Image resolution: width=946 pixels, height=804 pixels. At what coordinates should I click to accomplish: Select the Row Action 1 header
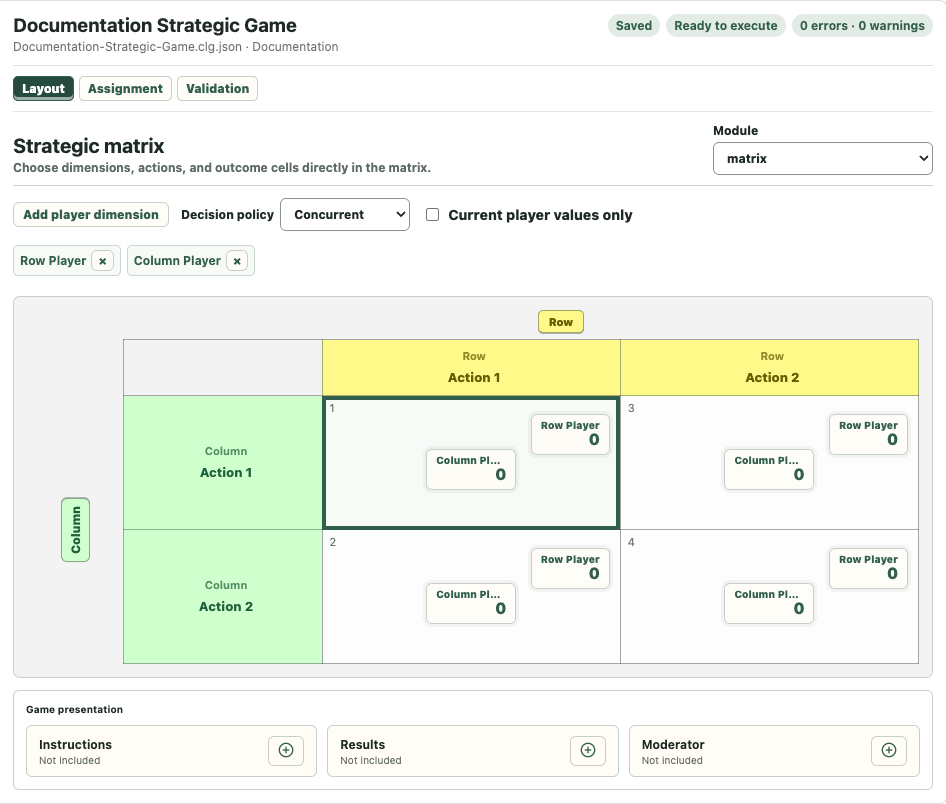pos(471,367)
